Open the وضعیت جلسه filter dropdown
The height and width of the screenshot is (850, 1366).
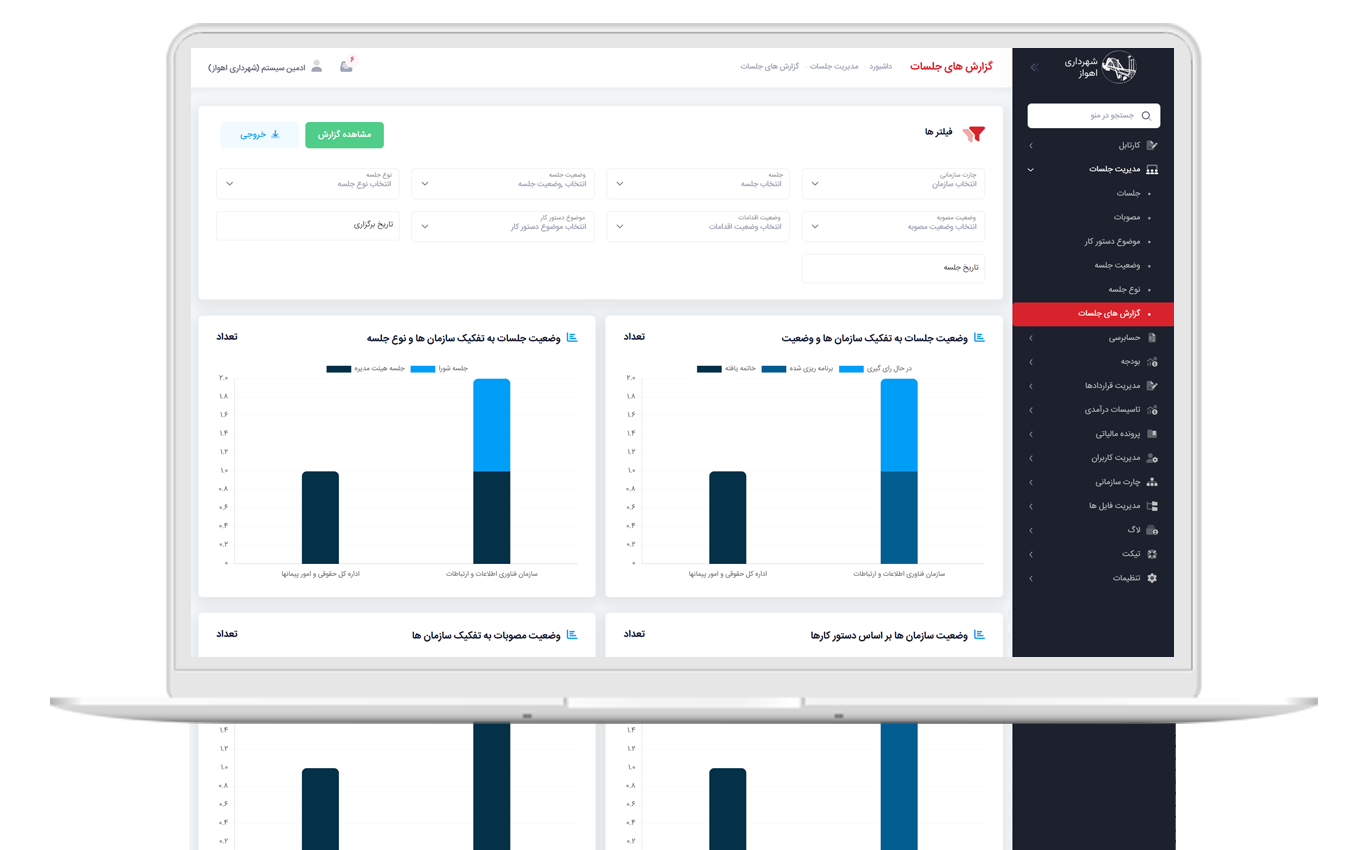click(503, 184)
